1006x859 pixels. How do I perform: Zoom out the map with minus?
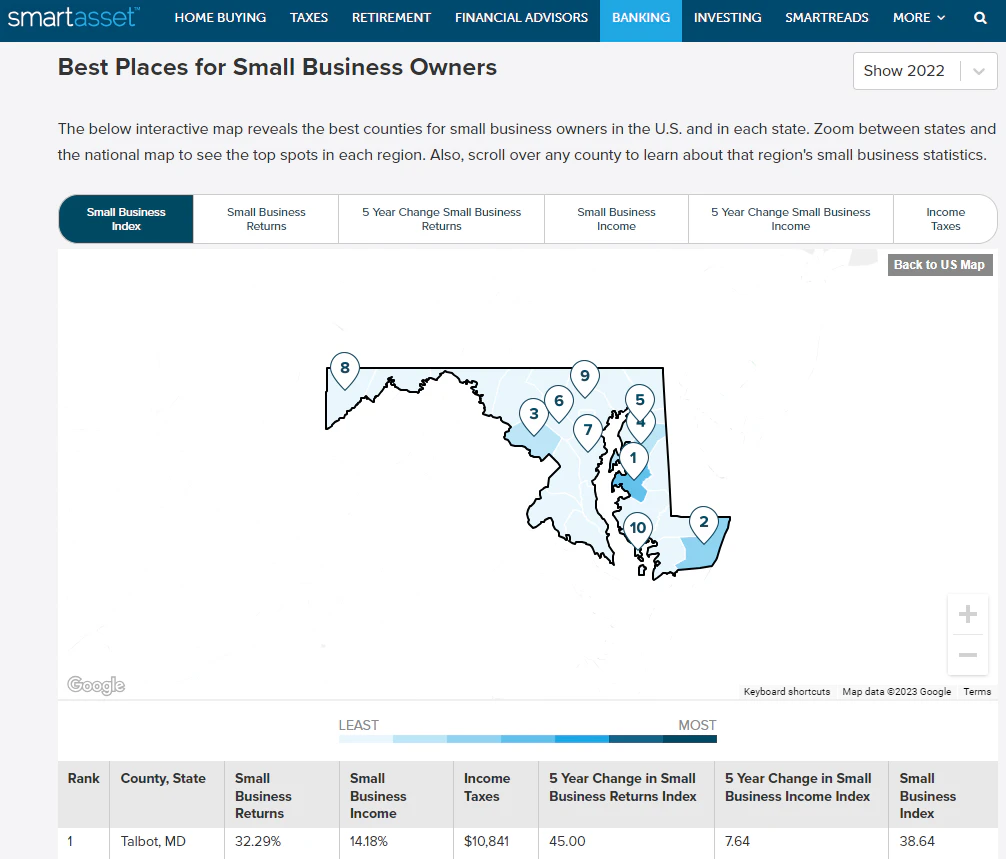point(968,655)
